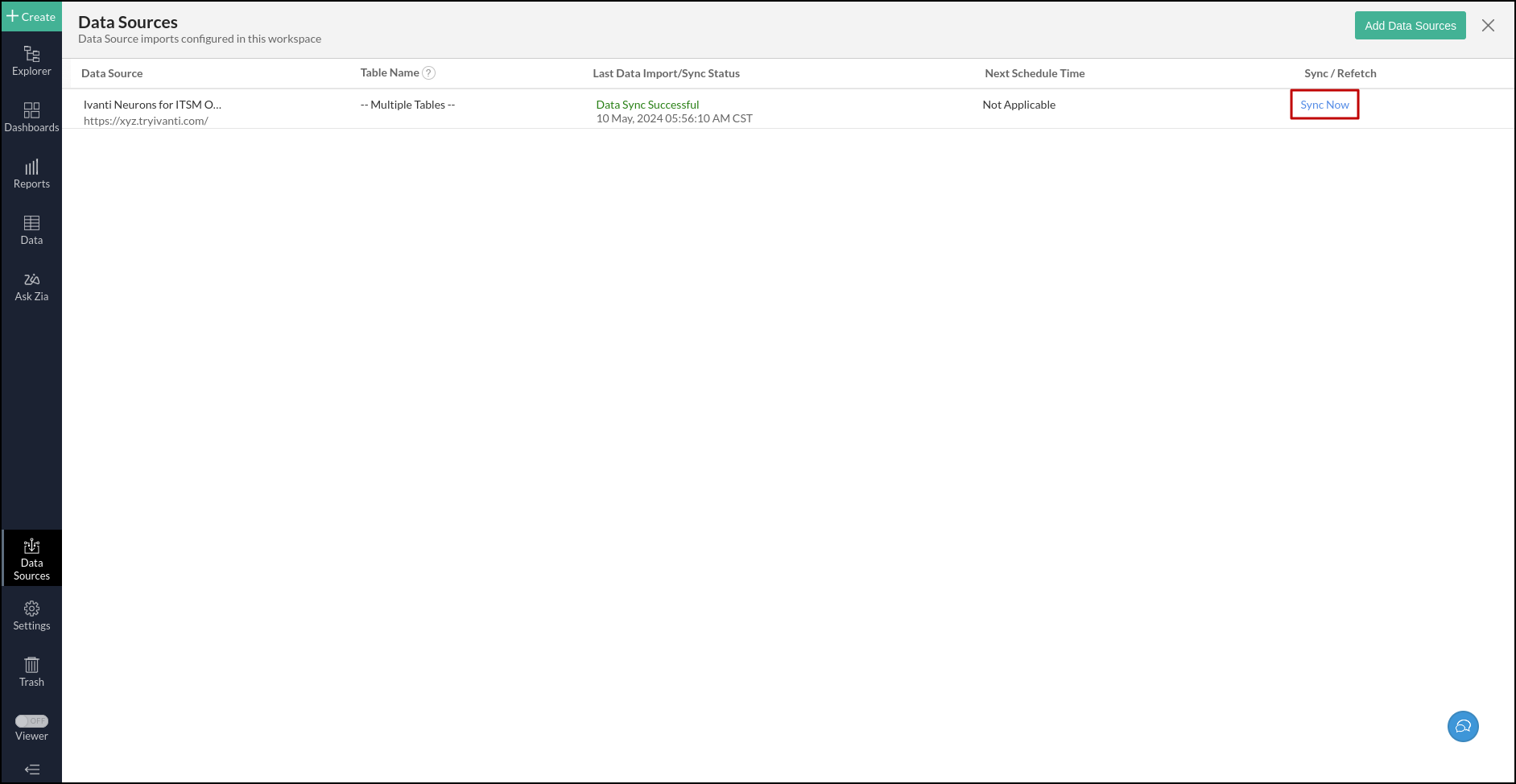This screenshot has width=1516, height=784.
Task: Open workspace Settings
Action: coord(31,614)
